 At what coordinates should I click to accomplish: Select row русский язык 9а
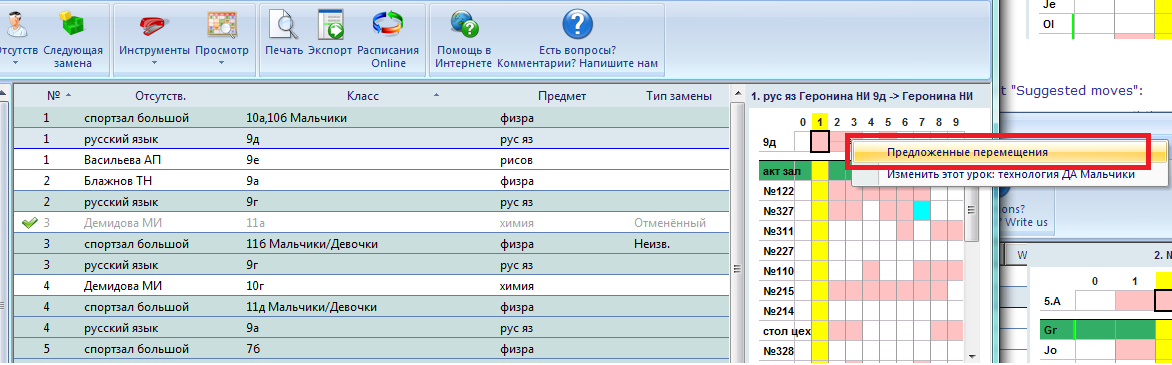371,328
